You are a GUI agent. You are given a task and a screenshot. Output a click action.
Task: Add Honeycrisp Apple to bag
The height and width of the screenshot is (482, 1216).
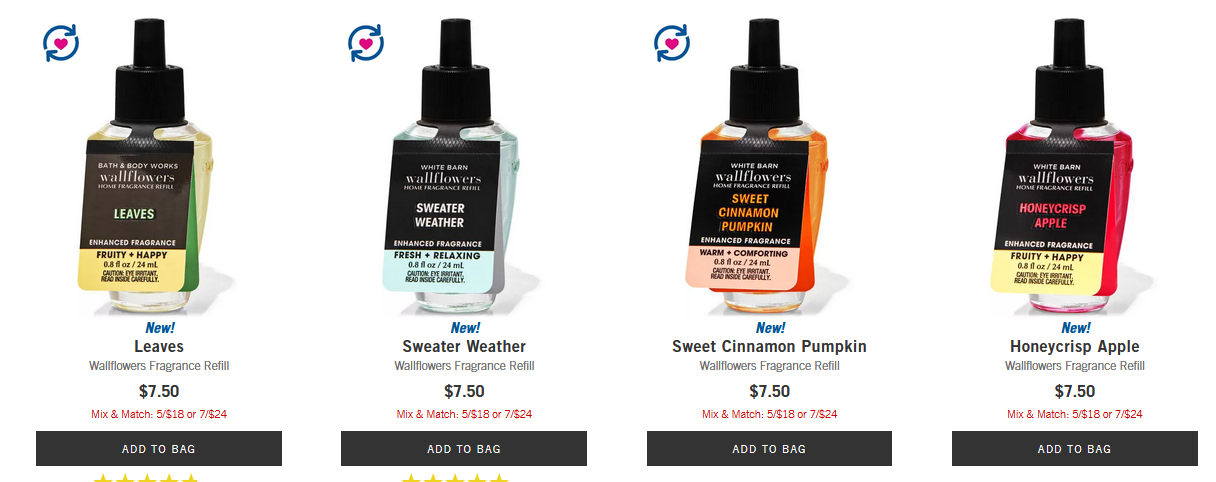(x=1075, y=449)
